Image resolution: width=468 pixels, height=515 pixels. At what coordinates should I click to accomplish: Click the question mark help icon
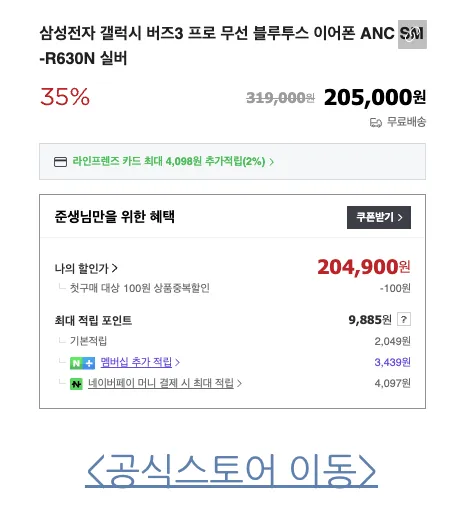pos(404,319)
